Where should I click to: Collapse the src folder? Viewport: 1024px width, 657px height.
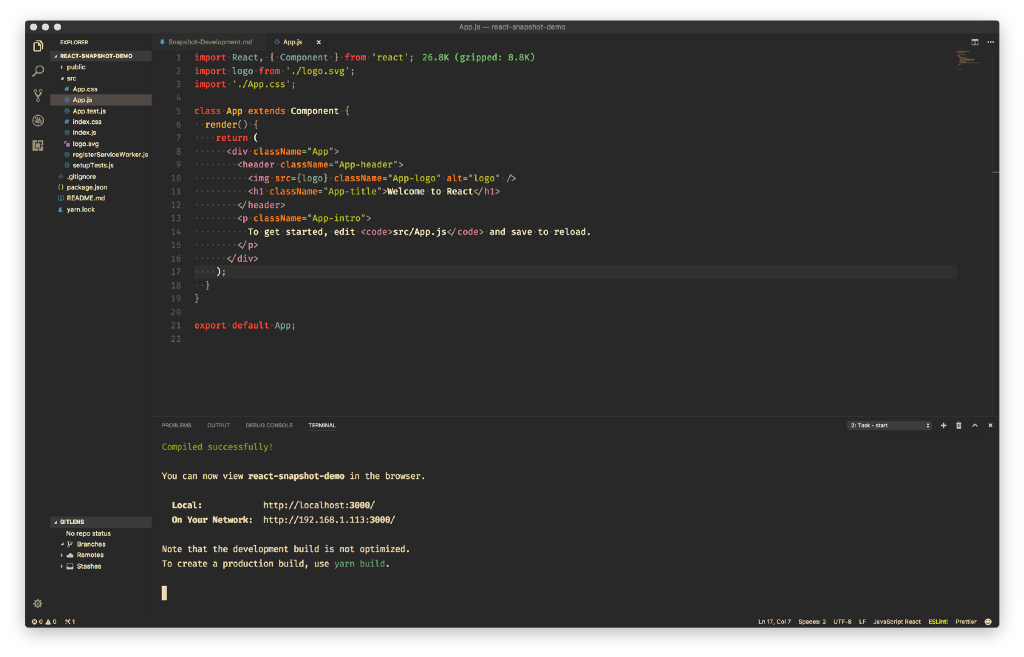coord(70,78)
